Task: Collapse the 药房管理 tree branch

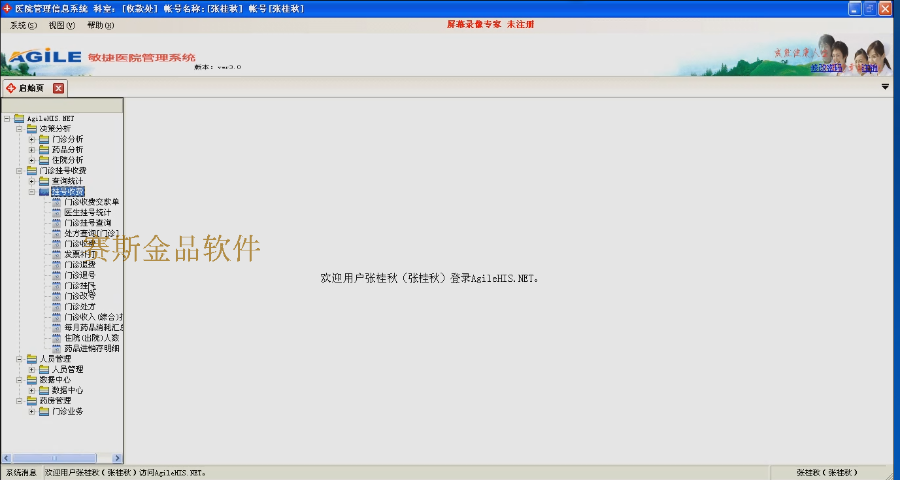Action: [20, 401]
